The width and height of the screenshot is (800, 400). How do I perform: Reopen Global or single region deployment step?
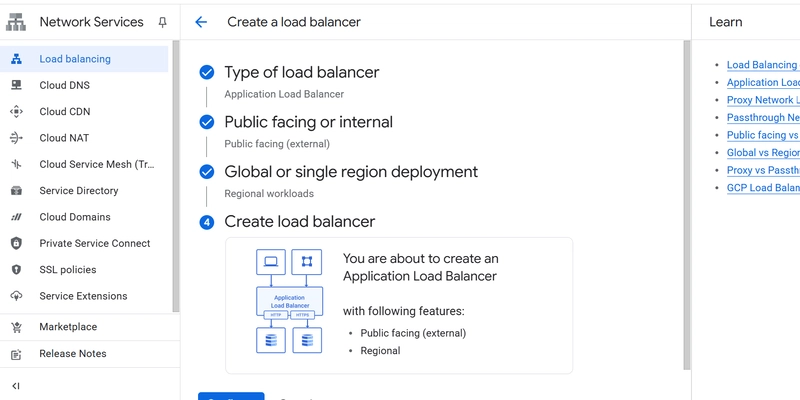click(x=350, y=172)
